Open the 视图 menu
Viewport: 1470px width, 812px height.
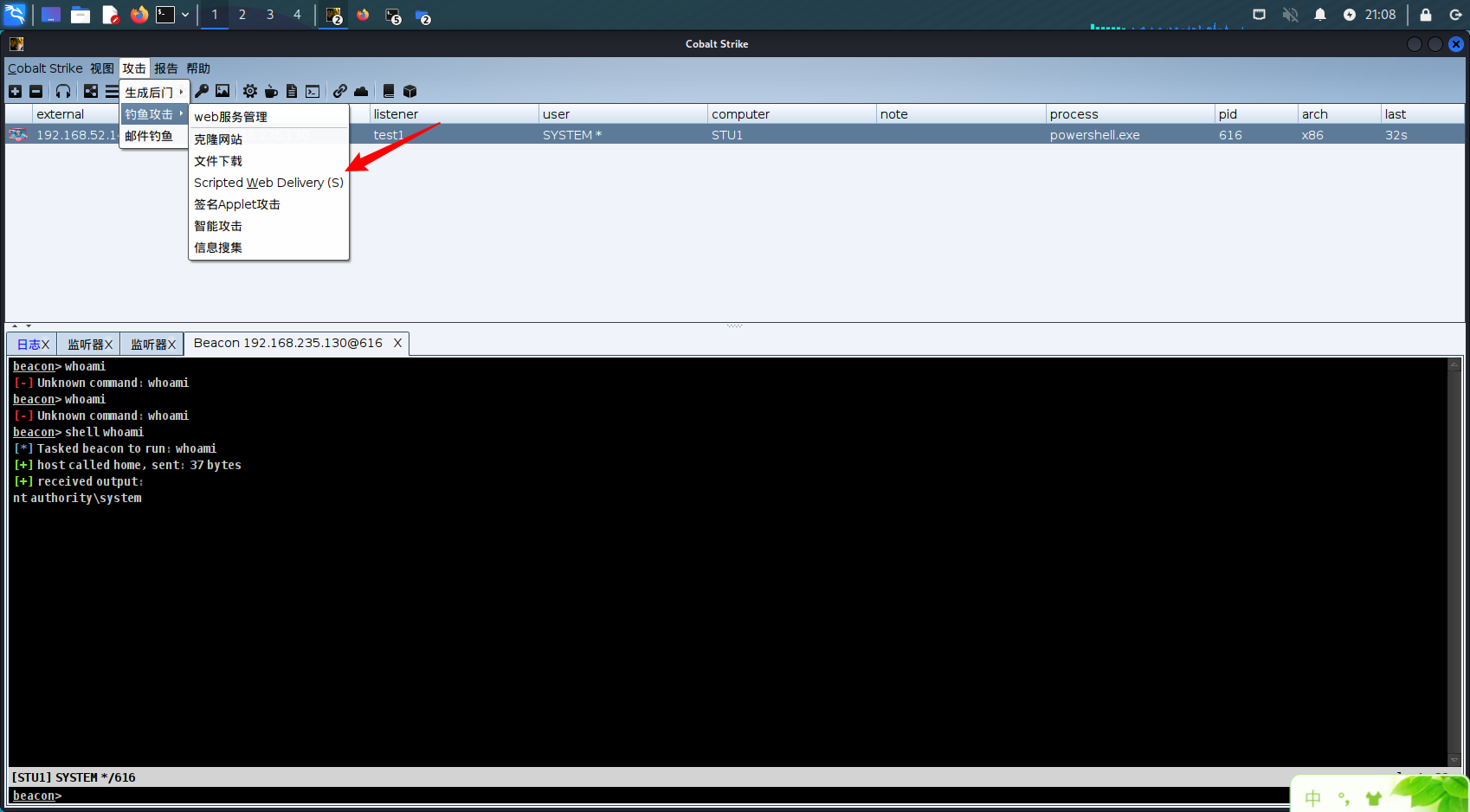(x=102, y=68)
